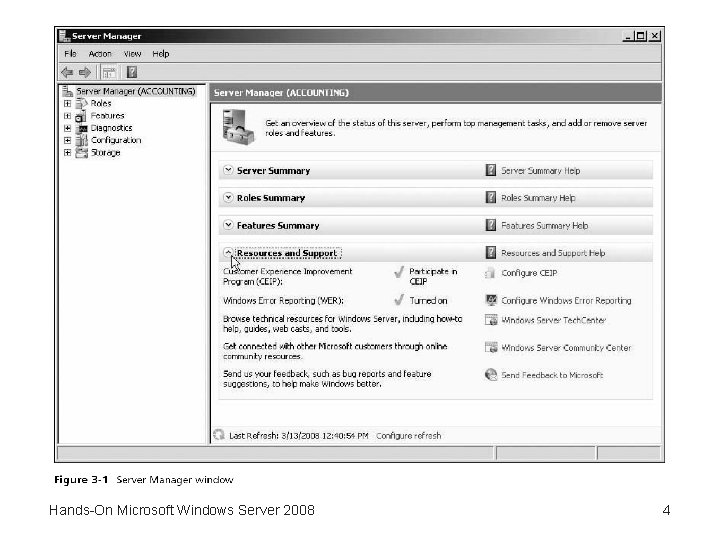Open the Roles Summary Help link

pyautogui.click(x=538, y=198)
